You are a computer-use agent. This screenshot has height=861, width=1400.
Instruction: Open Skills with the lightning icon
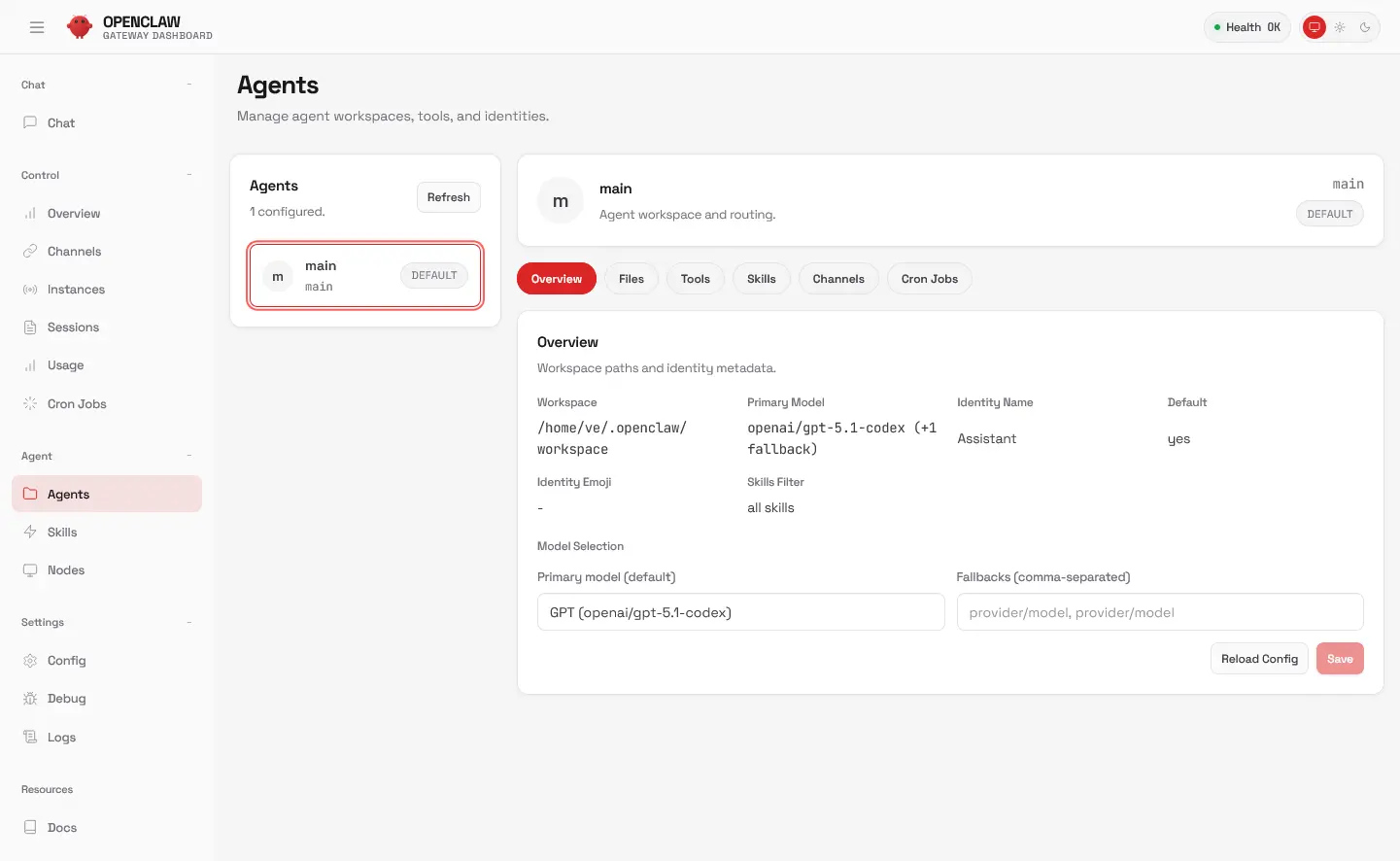tap(30, 533)
